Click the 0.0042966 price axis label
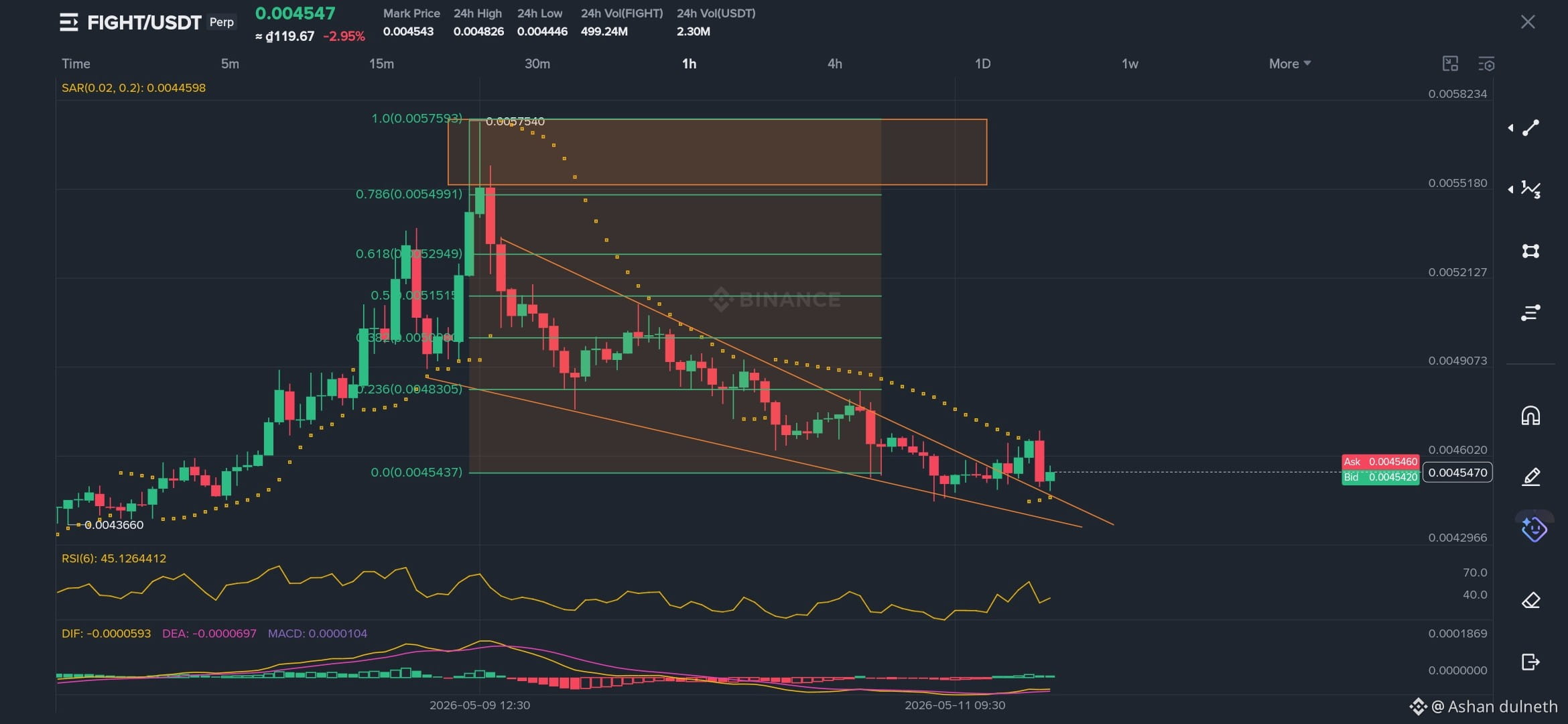Viewport: 1568px width, 724px height. [1457, 538]
